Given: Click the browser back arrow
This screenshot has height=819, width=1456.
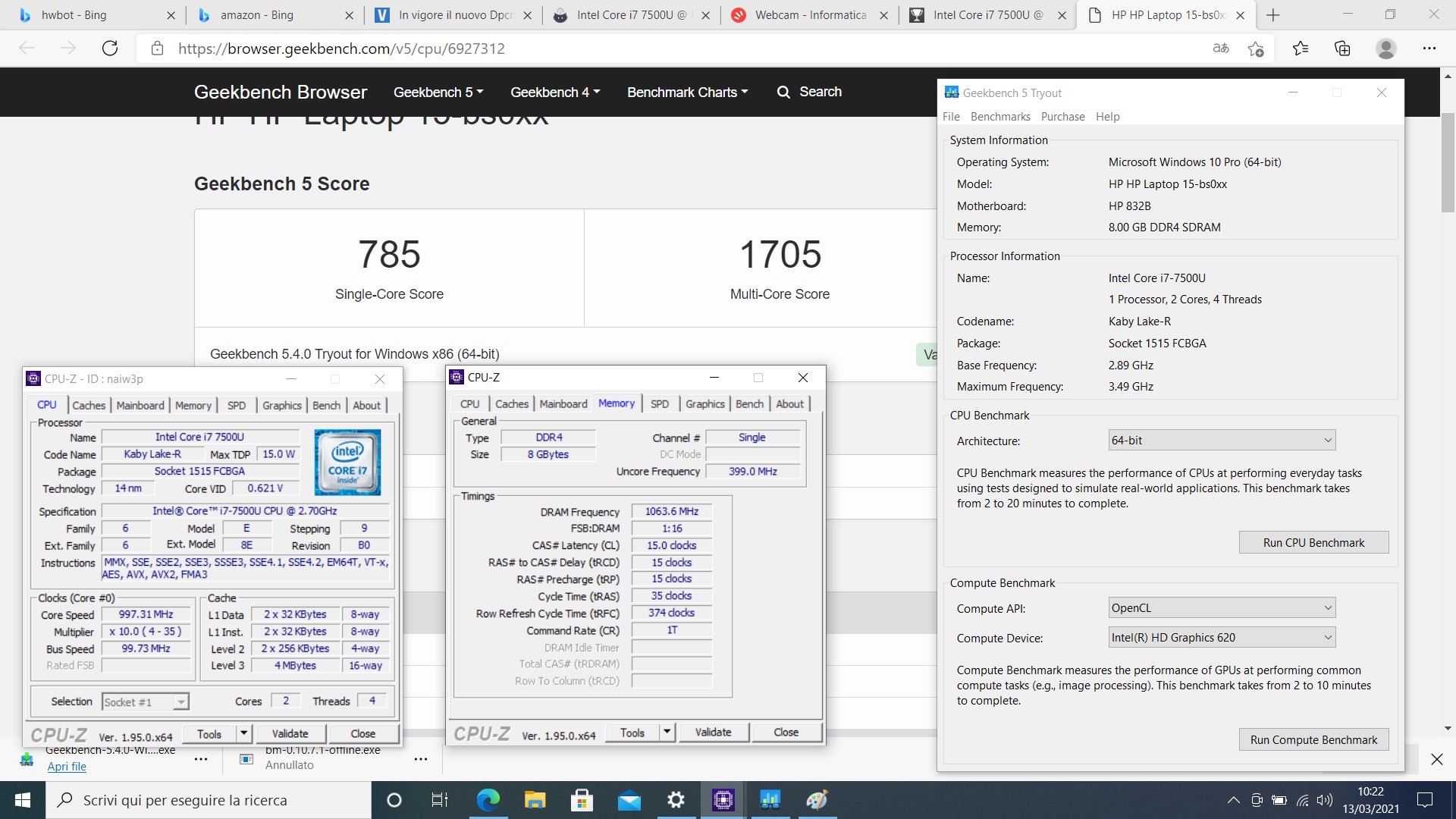Looking at the screenshot, I should pyautogui.click(x=27, y=49).
